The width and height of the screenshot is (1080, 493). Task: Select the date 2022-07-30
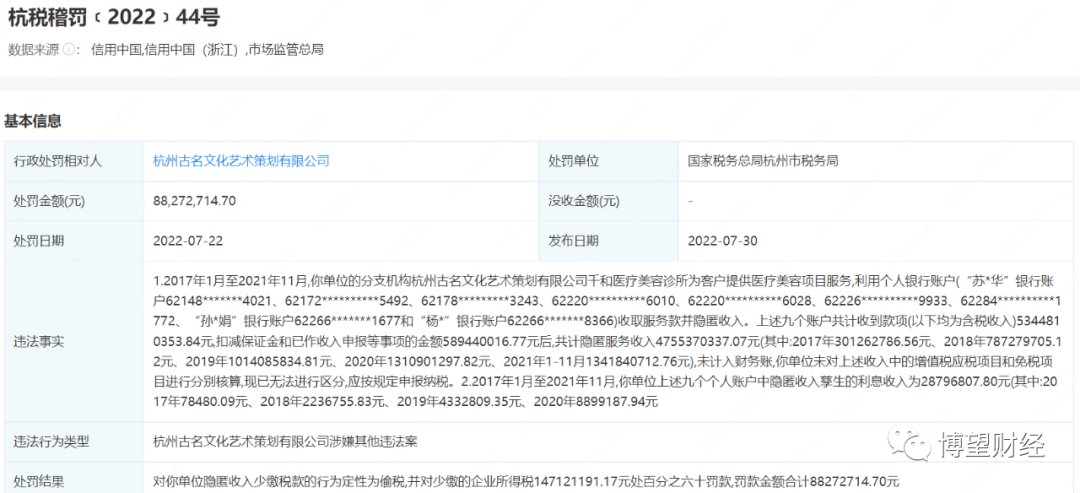[723, 241]
